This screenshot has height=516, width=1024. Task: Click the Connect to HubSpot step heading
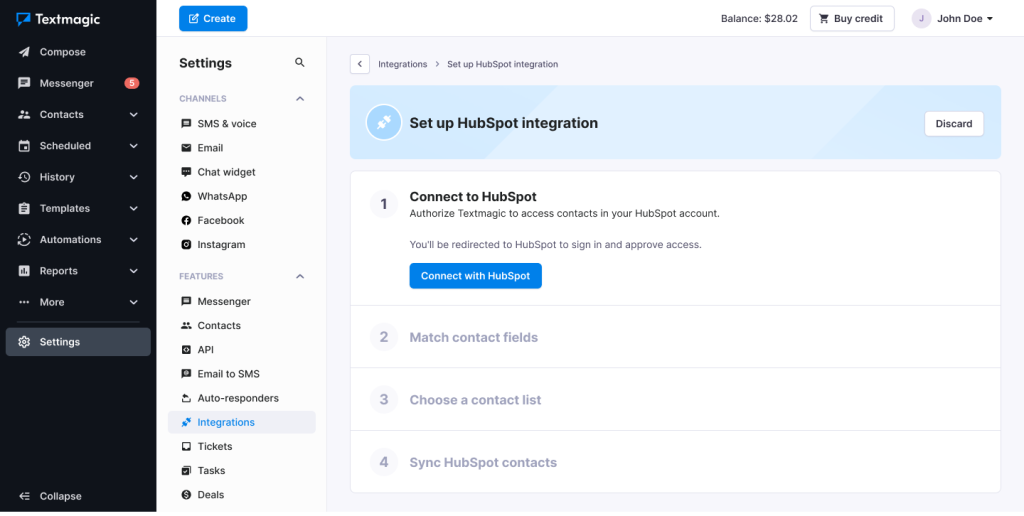(x=473, y=197)
